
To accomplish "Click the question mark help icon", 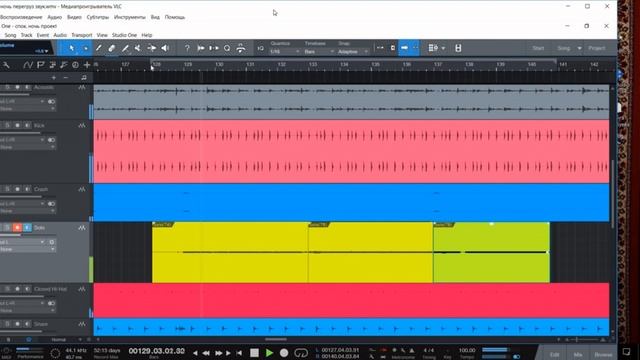I will [187, 48].
